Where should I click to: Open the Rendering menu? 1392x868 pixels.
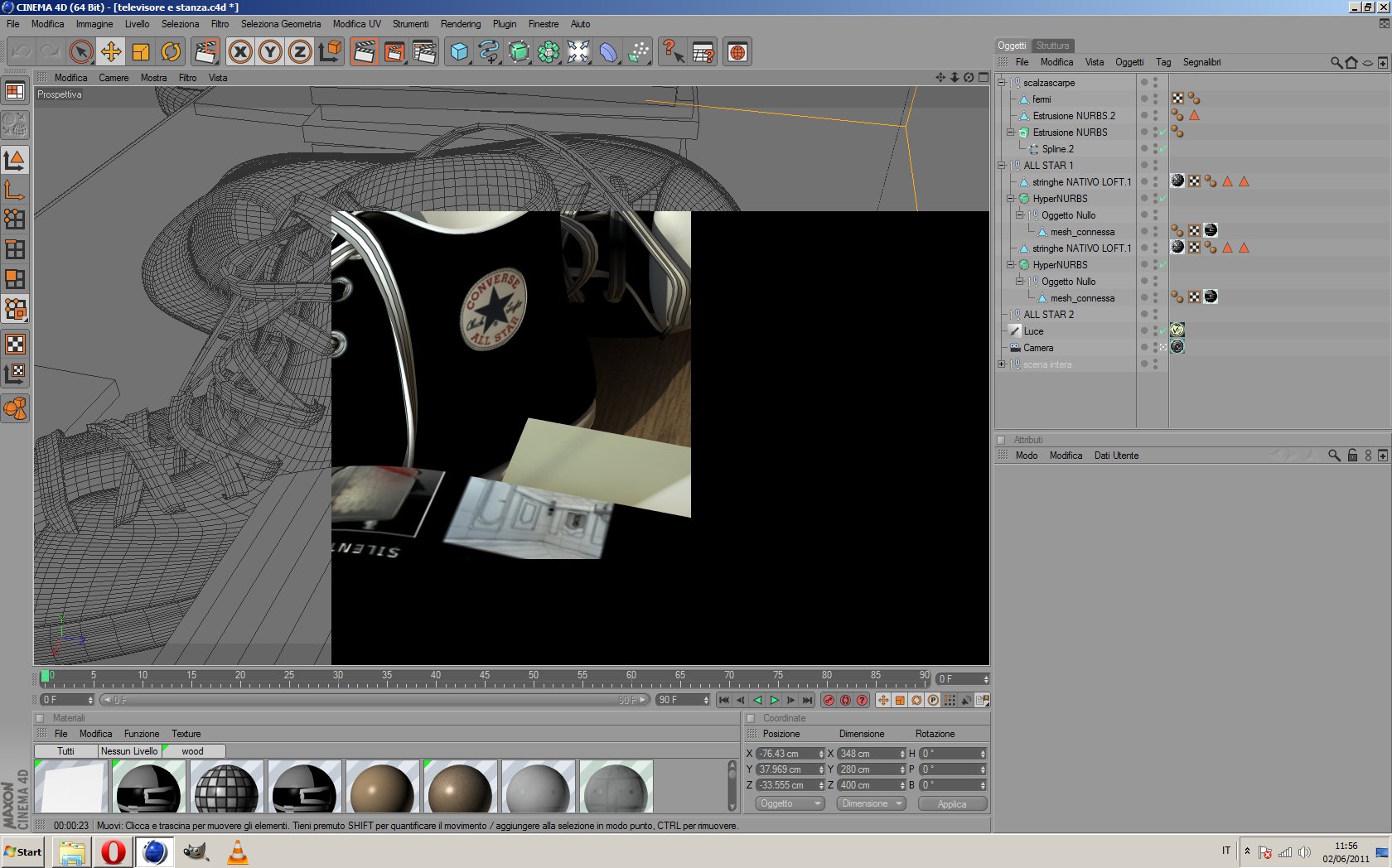tap(460, 24)
